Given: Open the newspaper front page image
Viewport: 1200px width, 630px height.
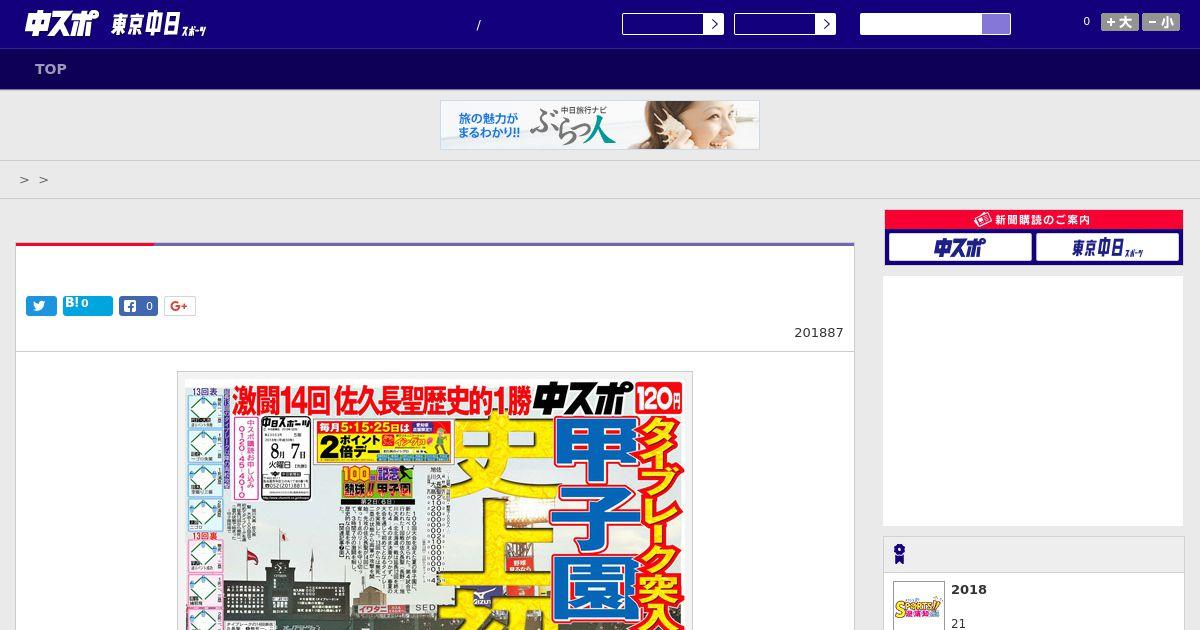Looking at the screenshot, I should click(x=435, y=501).
